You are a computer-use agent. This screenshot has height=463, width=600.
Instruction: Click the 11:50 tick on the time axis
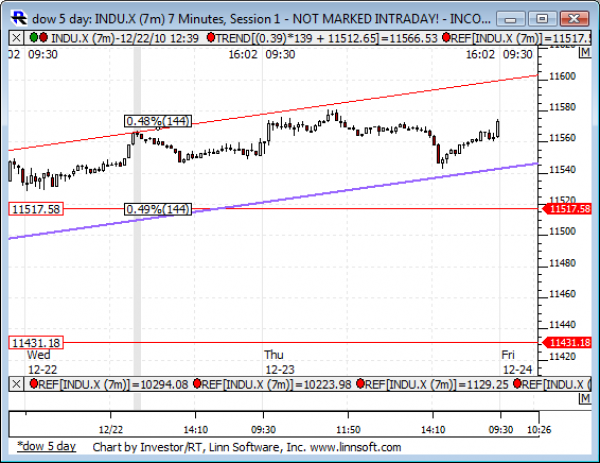348,429
